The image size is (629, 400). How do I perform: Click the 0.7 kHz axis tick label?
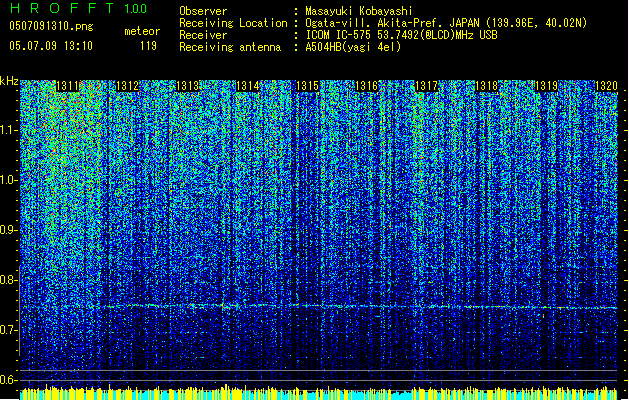point(8,330)
